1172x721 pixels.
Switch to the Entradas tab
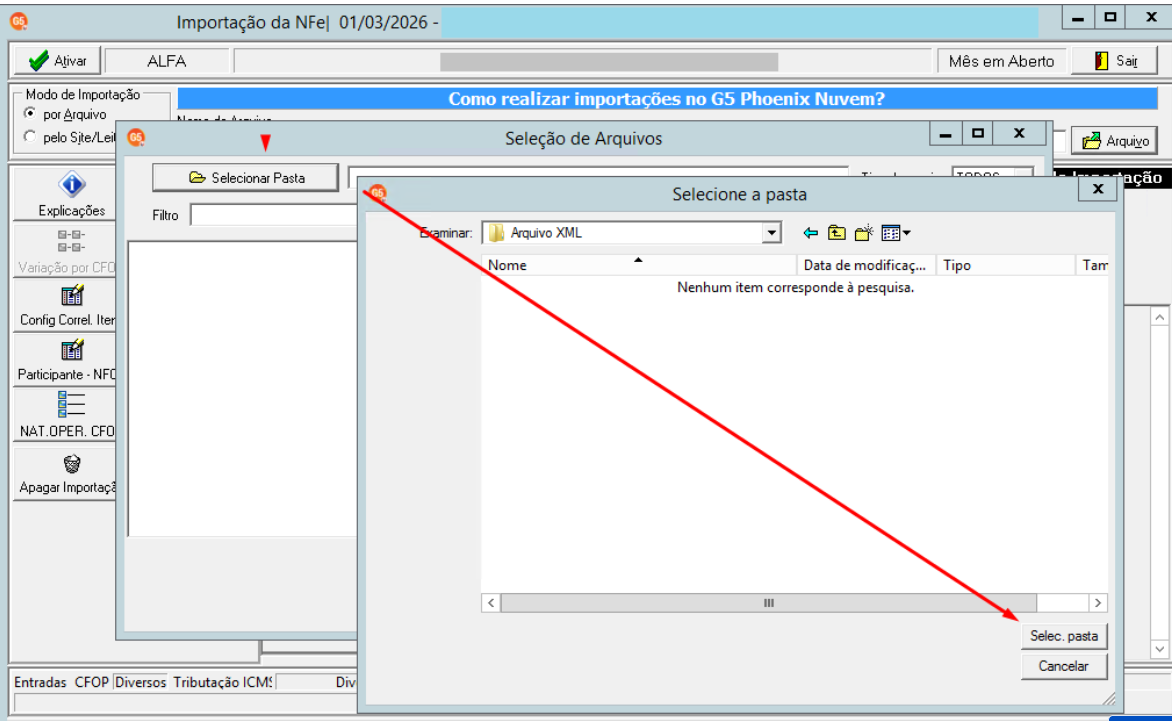coord(40,682)
